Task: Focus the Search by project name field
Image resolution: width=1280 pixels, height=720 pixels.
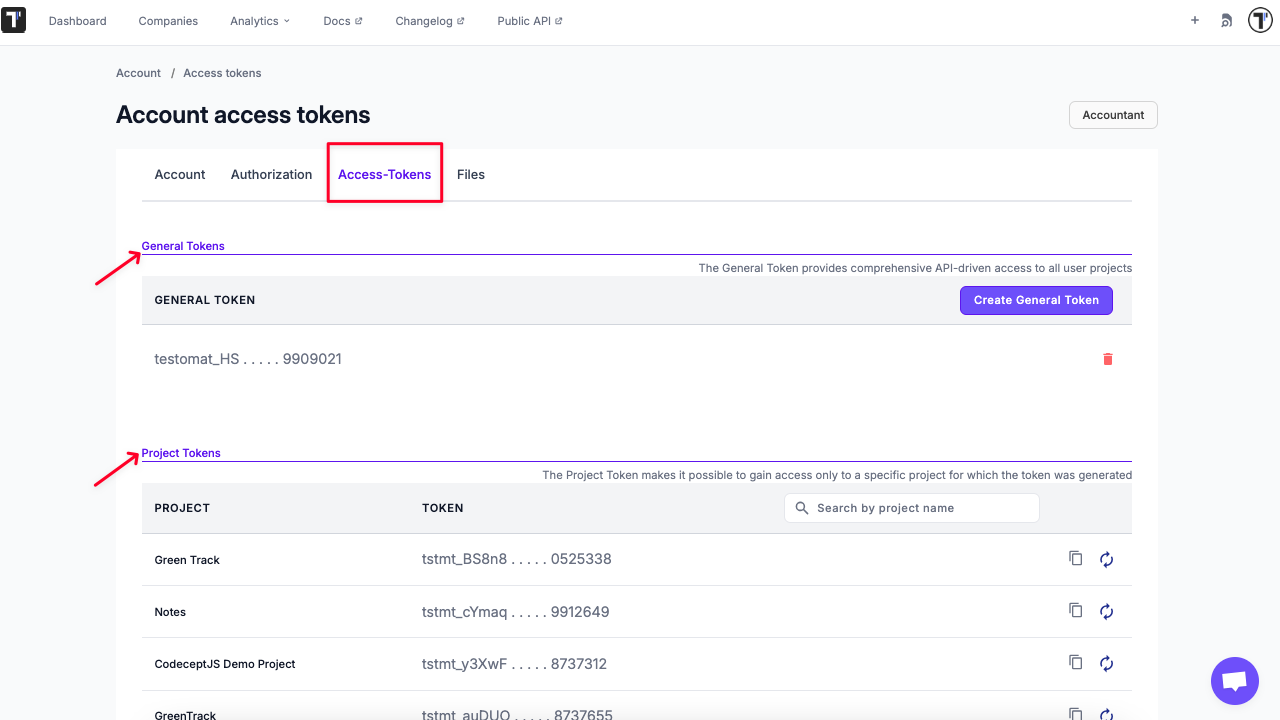Action: [x=922, y=508]
